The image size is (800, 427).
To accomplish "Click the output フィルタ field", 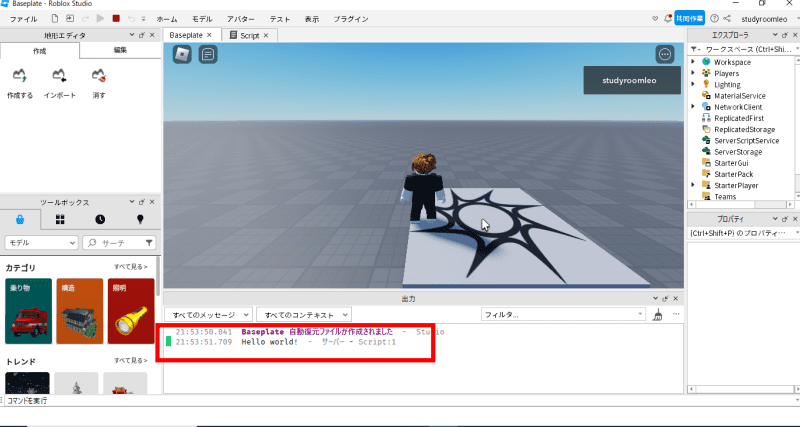I will pos(563,315).
